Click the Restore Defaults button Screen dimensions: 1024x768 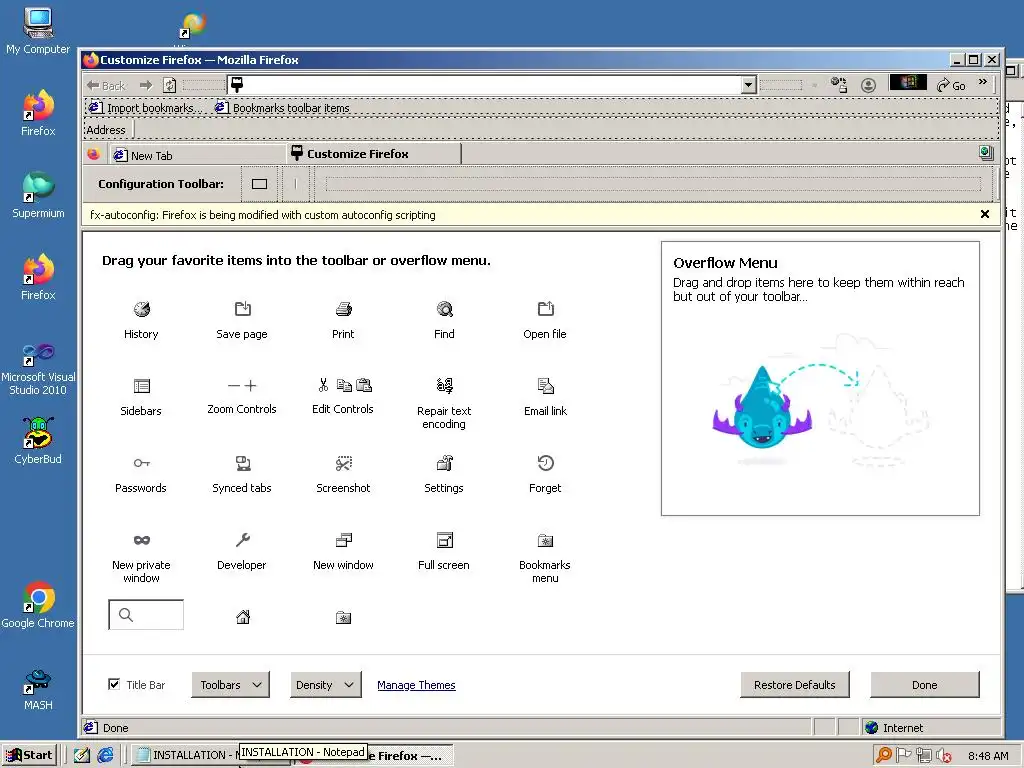tap(795, 684)
